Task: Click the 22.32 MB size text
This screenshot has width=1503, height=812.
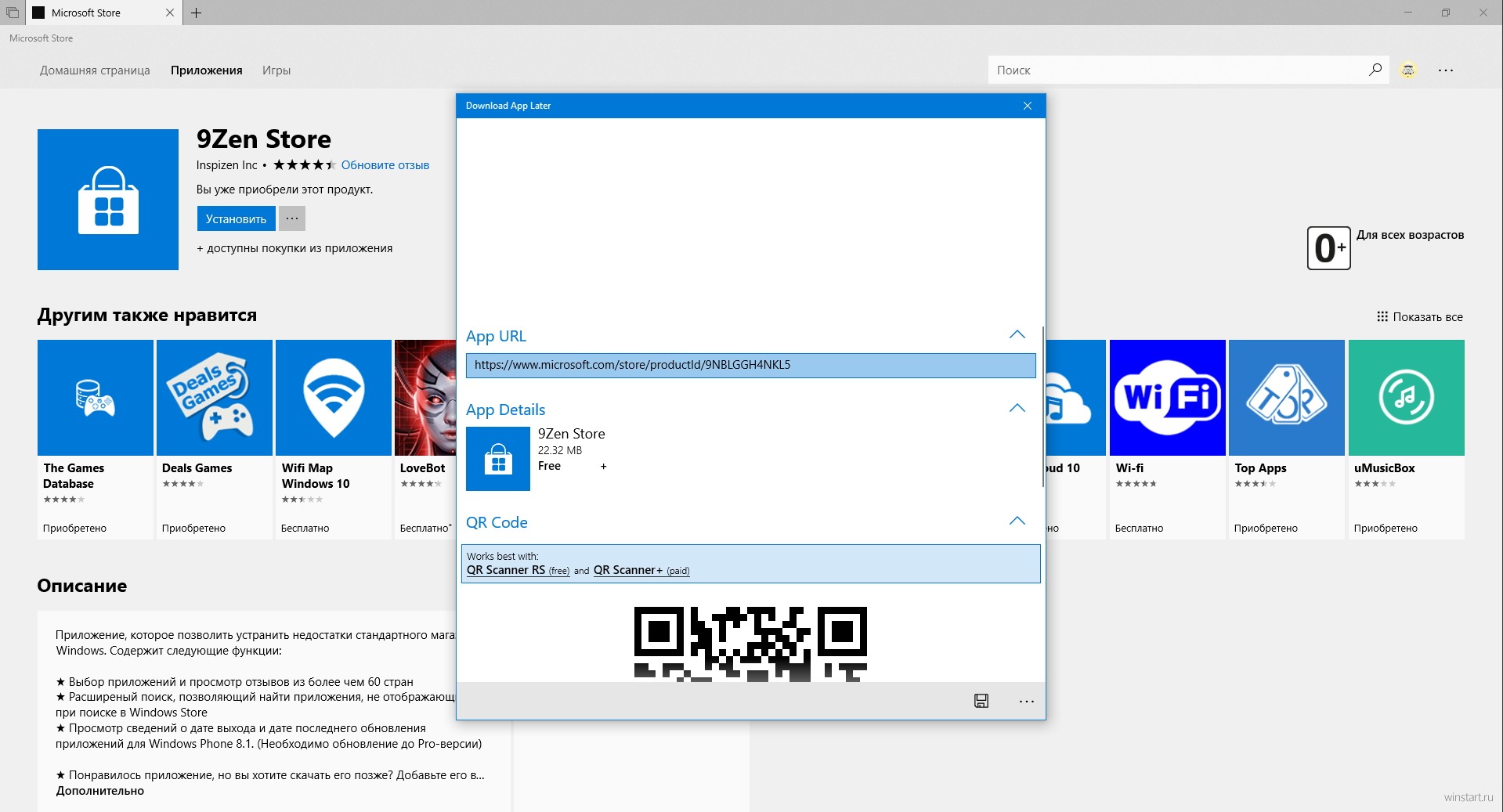Action: point(559,450)
